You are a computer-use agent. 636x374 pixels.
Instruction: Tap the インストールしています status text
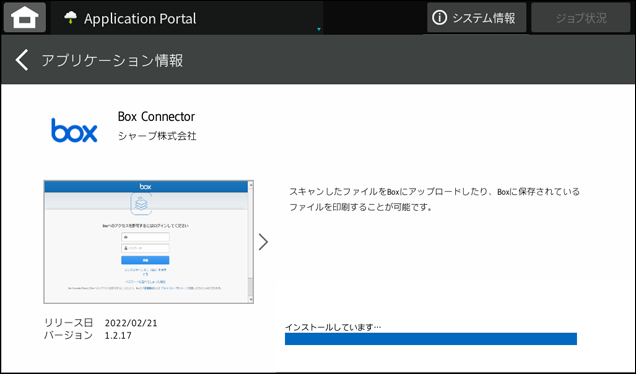point(333,327)
